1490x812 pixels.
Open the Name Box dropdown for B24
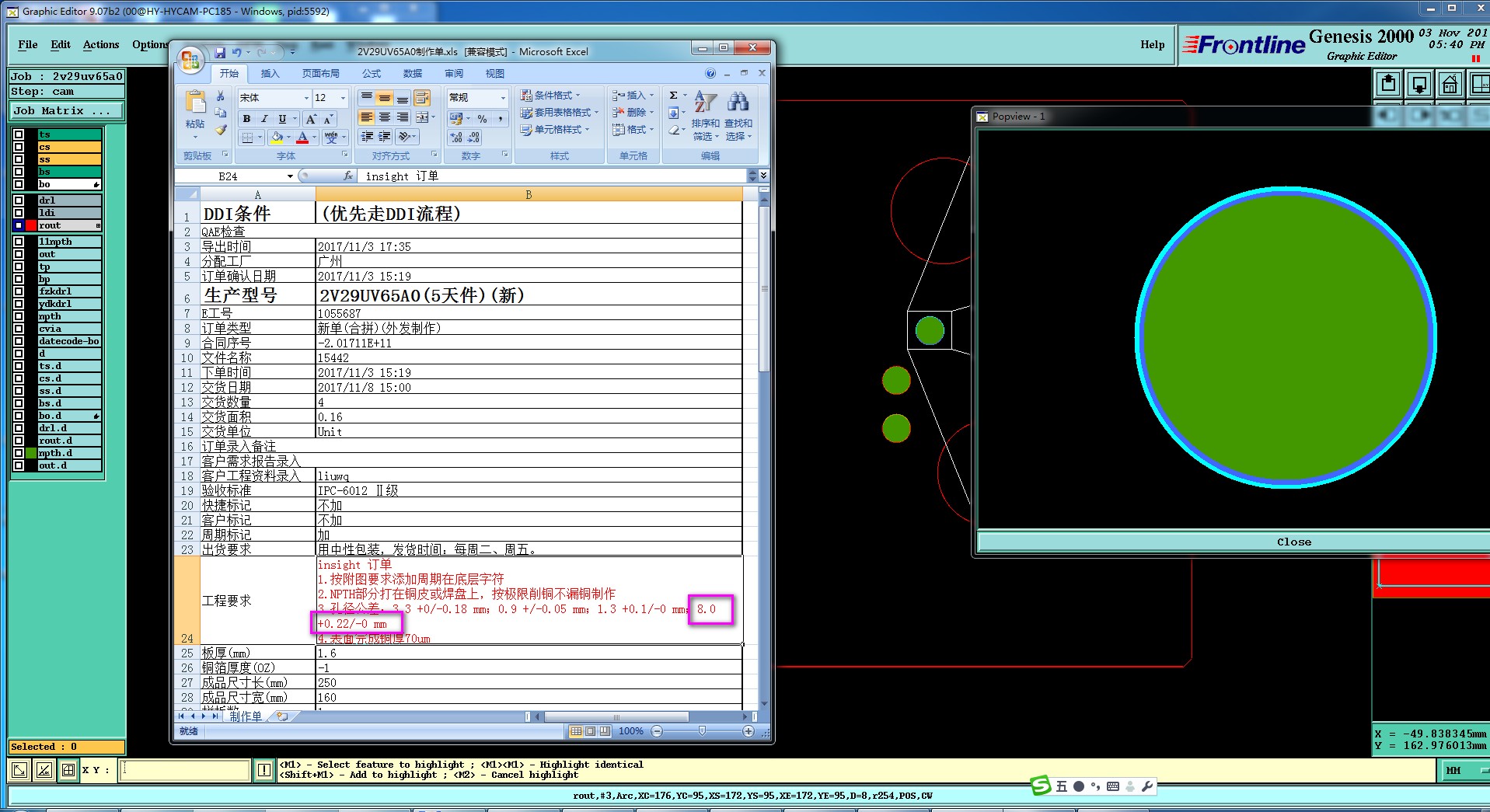click(290, 176)
